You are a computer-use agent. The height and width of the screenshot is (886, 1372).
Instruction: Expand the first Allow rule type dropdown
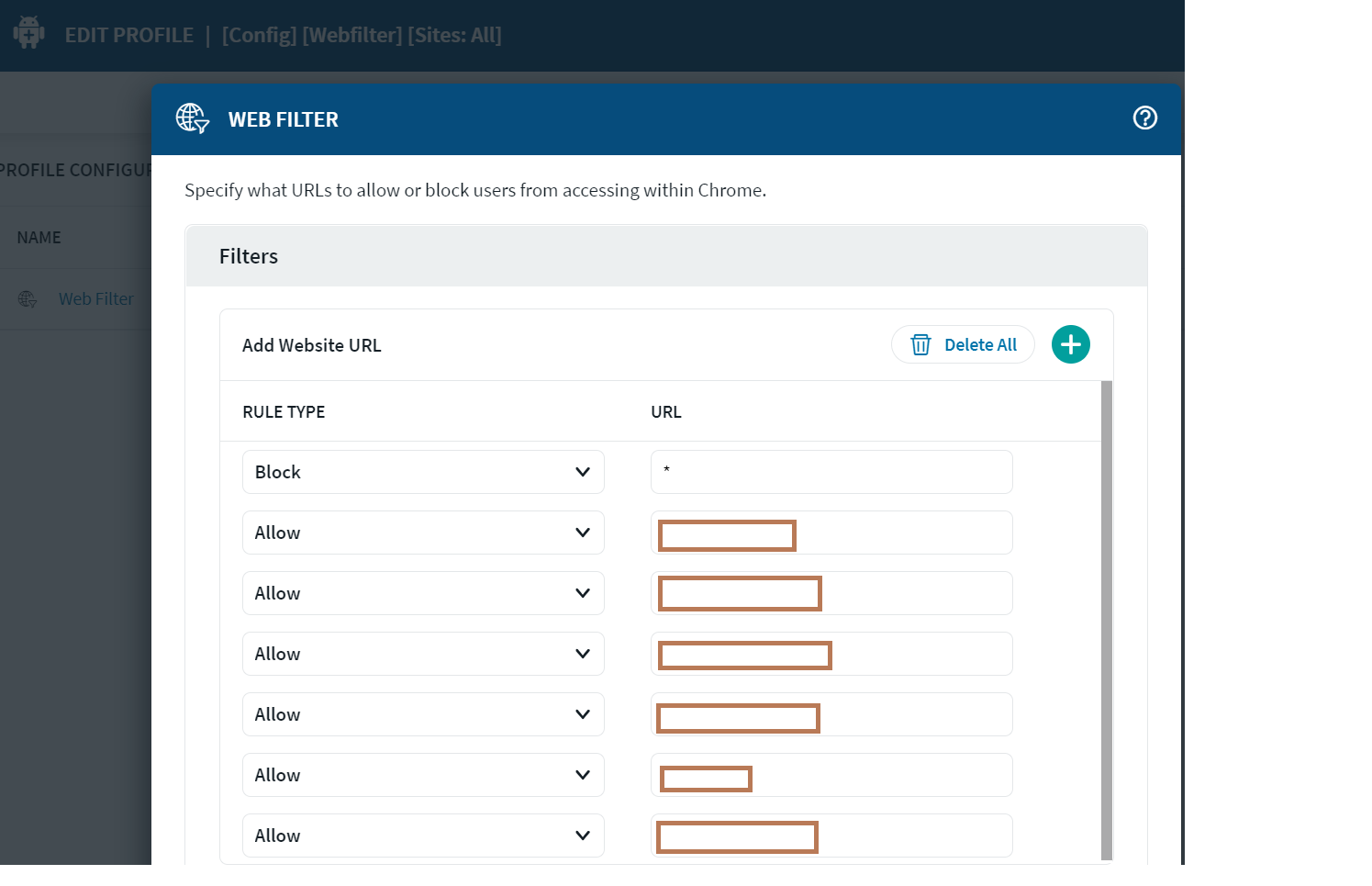tap(423, 533)
